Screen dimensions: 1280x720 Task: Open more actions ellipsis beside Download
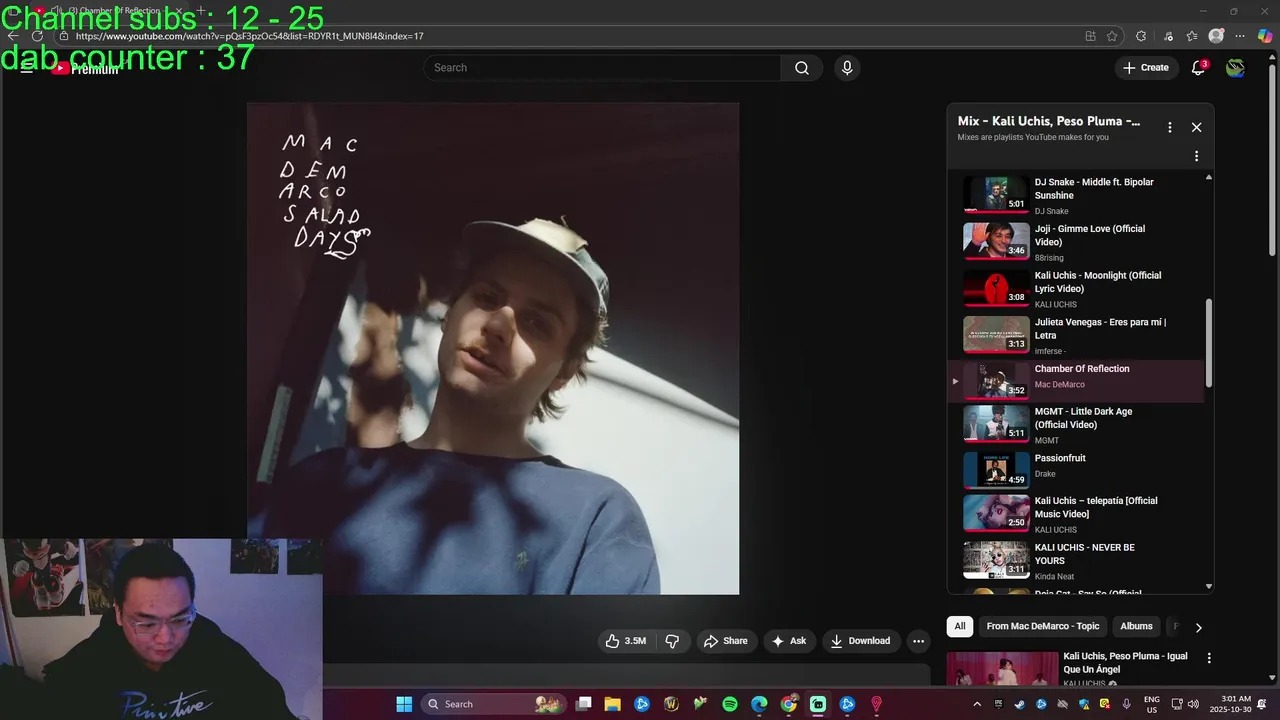918,641
